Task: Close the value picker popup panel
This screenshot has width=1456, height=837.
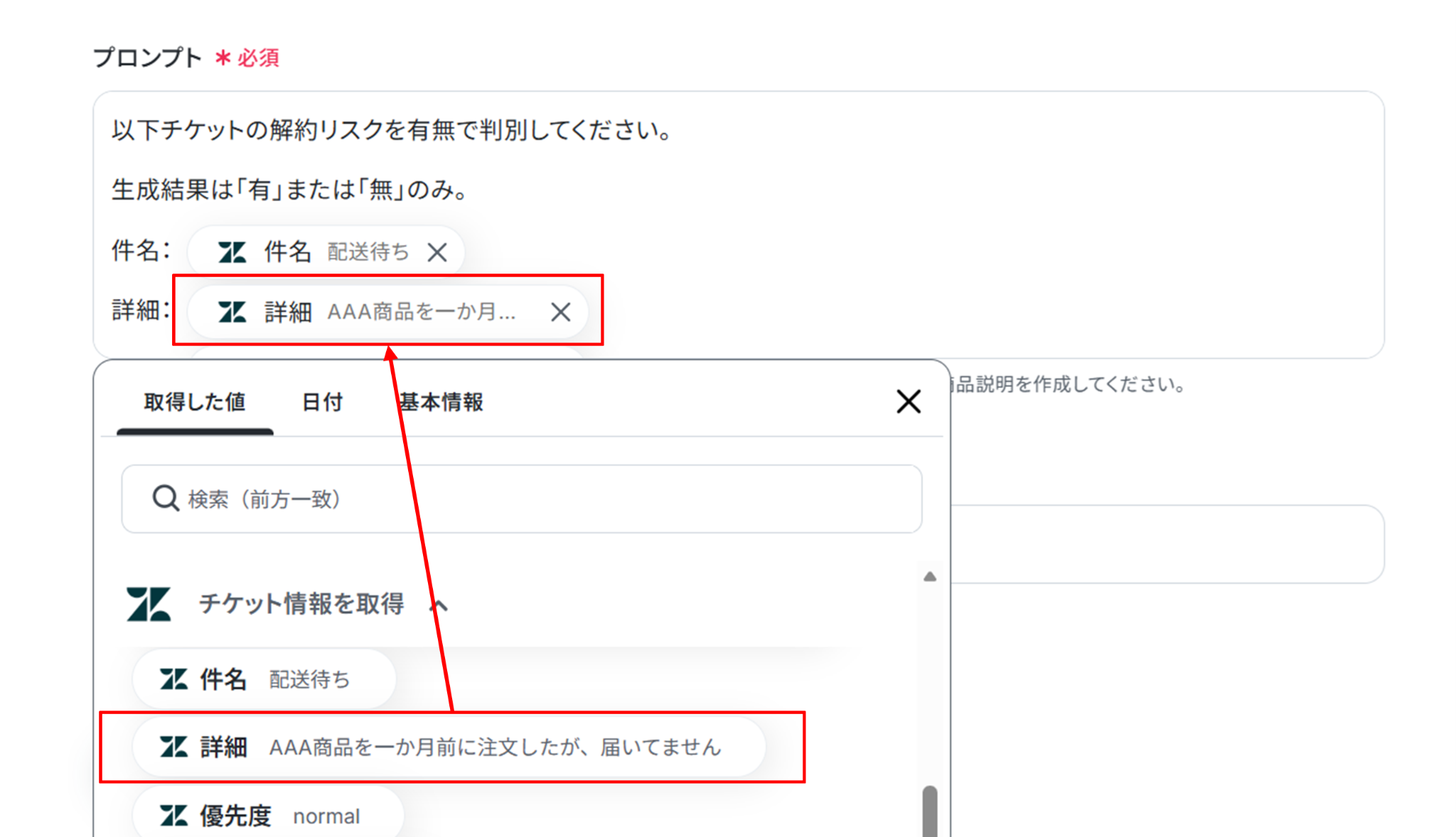Action: coord(908,402)
